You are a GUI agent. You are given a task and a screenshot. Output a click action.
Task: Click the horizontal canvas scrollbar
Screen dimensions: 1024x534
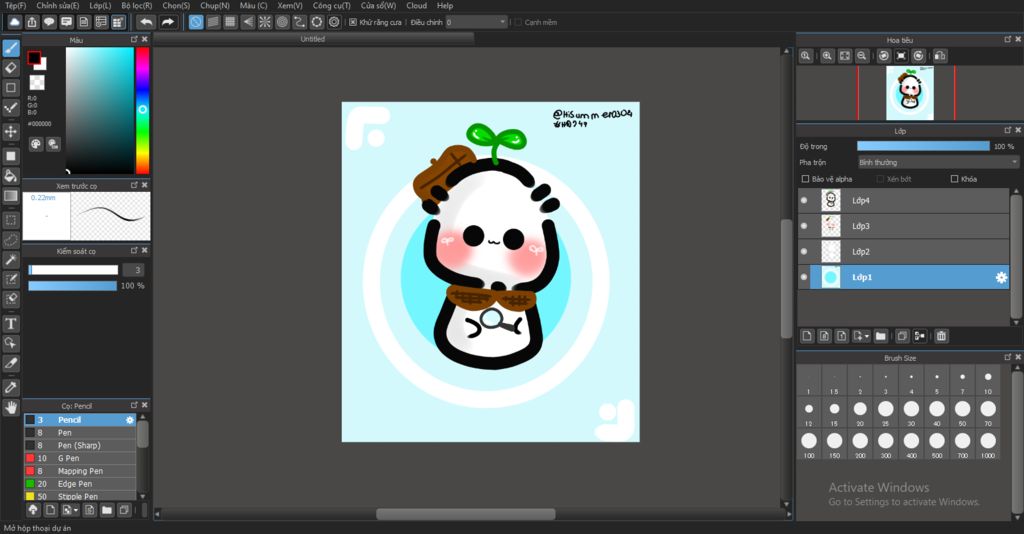[466, 514]
